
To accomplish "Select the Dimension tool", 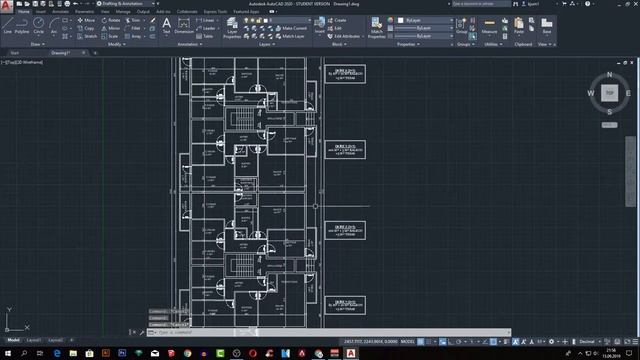I will click(x=184, y=25).
